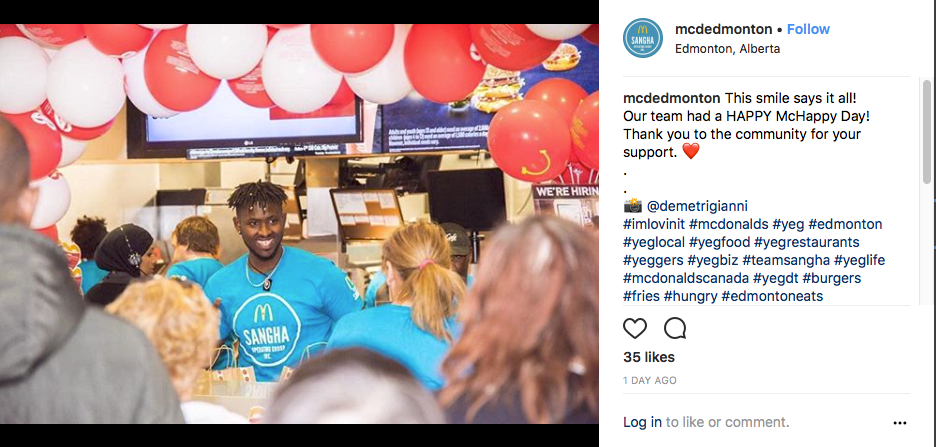
Task: Open the mcdedmonton profile avatar
Action: point(643,38)
